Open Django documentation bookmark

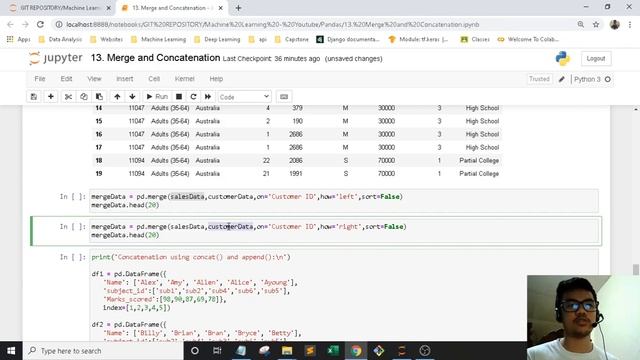pyautogui.click(x=348, y=39)
